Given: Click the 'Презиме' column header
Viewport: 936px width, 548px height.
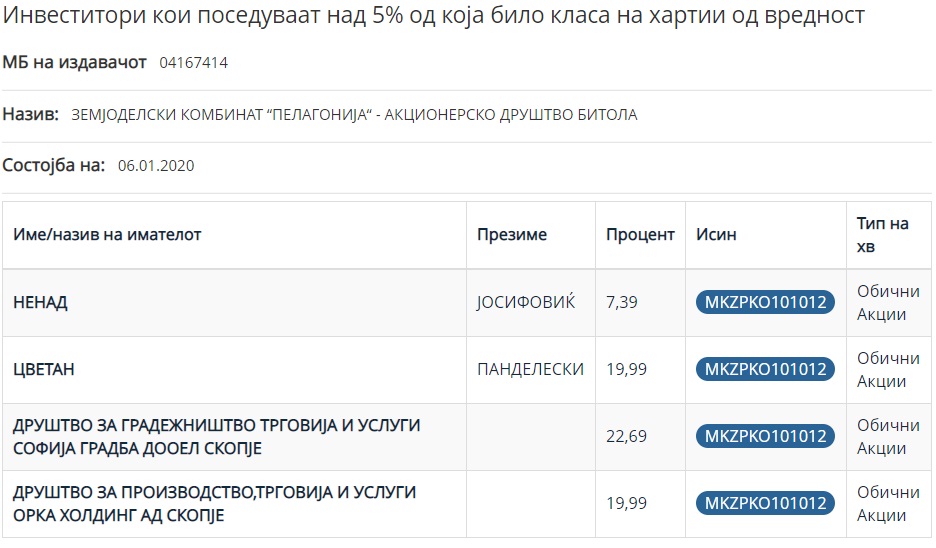Looking at the screenshot, I should point(511,235).
